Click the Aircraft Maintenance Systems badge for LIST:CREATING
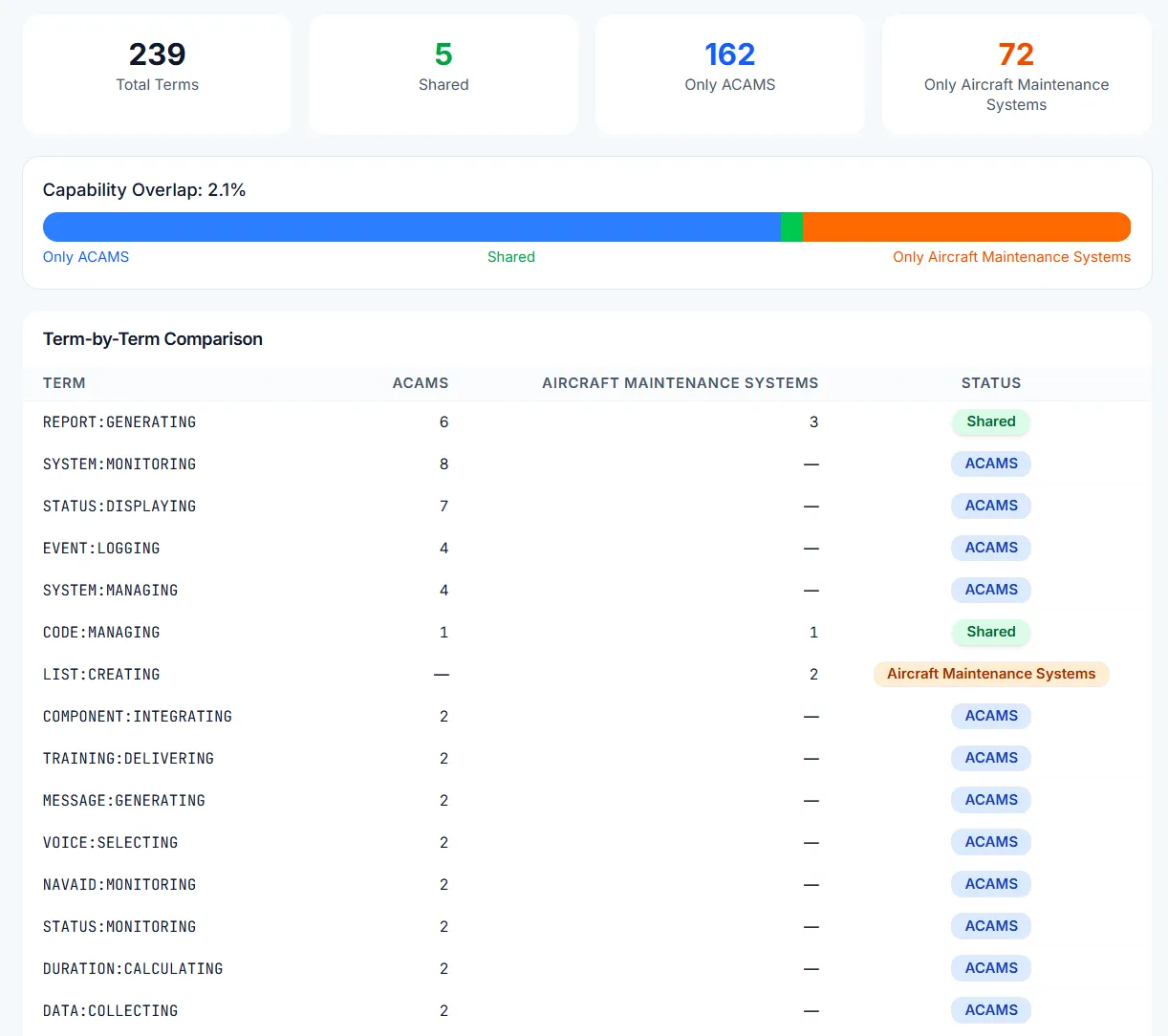Viewport: 1168px width, 1036px height. 991,674
